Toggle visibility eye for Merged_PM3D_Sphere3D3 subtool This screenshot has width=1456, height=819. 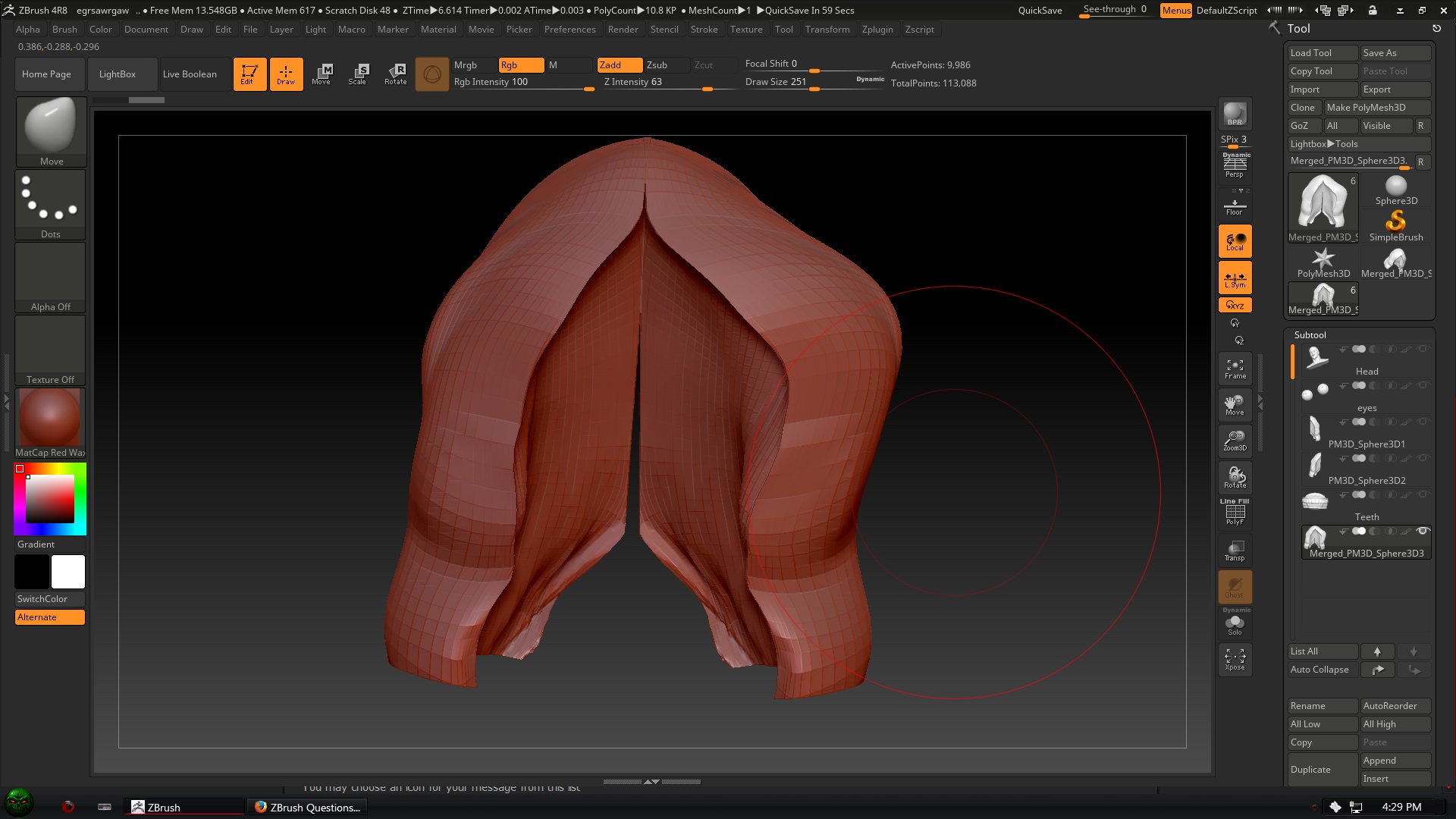[x=1423, y=531]
